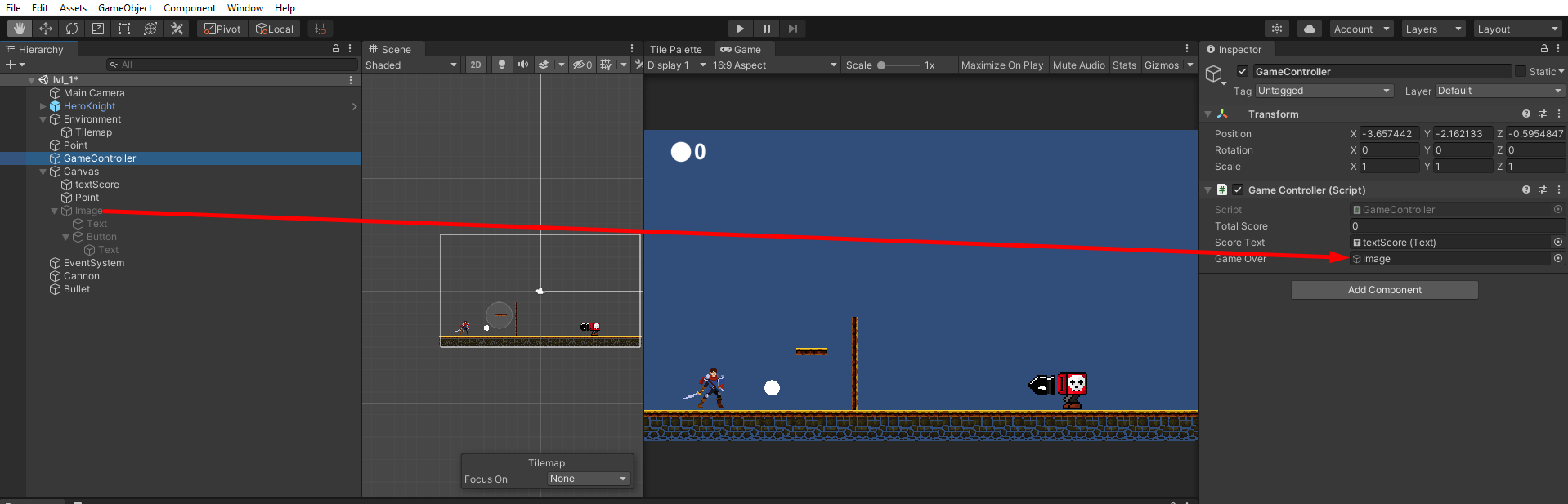This screenshot has width=1568, height=504.
Task: Open Display 1 dropdown
Action: 677,65
